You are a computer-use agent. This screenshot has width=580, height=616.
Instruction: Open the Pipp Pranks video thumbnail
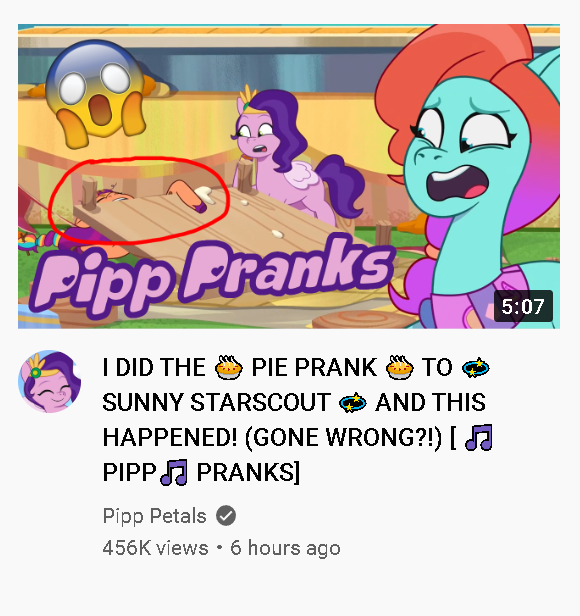(x=289, y=176)
